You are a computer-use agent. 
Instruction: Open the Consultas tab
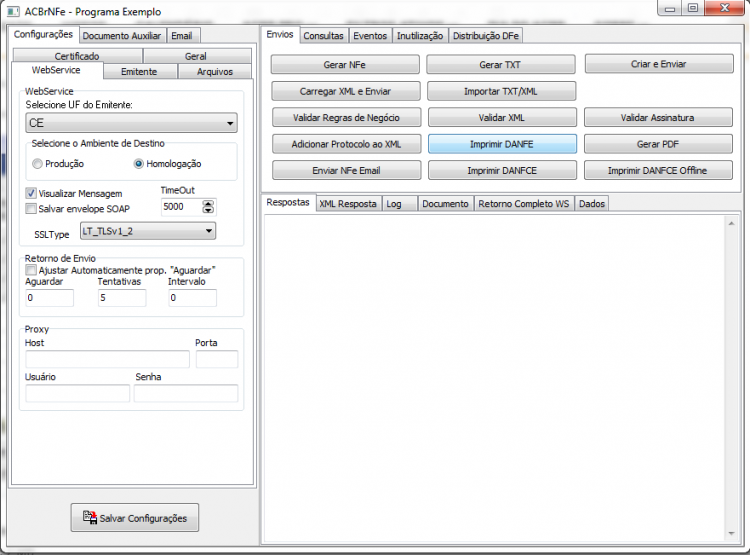coord(323,36)
